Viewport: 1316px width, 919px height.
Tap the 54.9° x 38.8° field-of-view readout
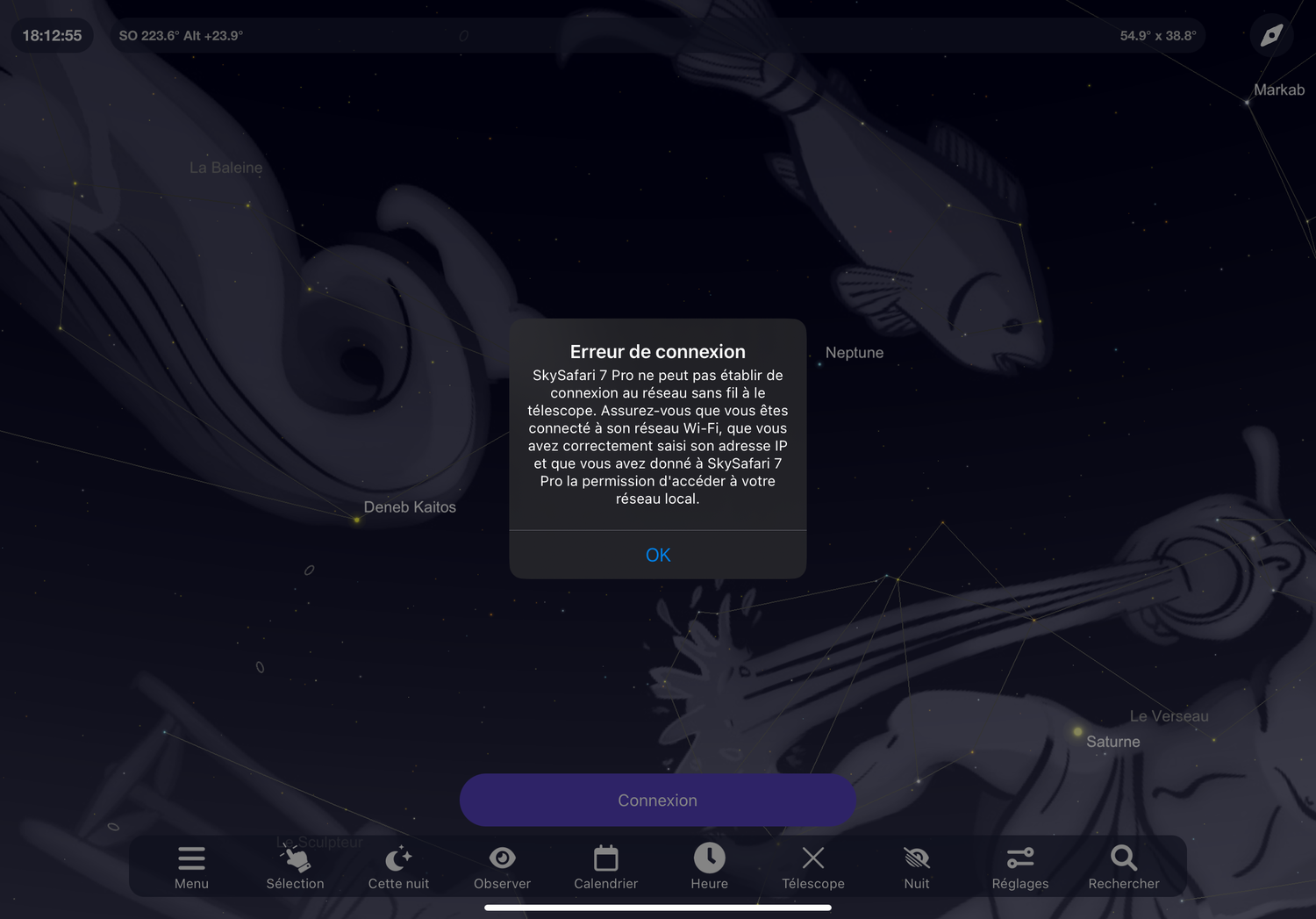pyautogui.click(x=1158, y=36)
